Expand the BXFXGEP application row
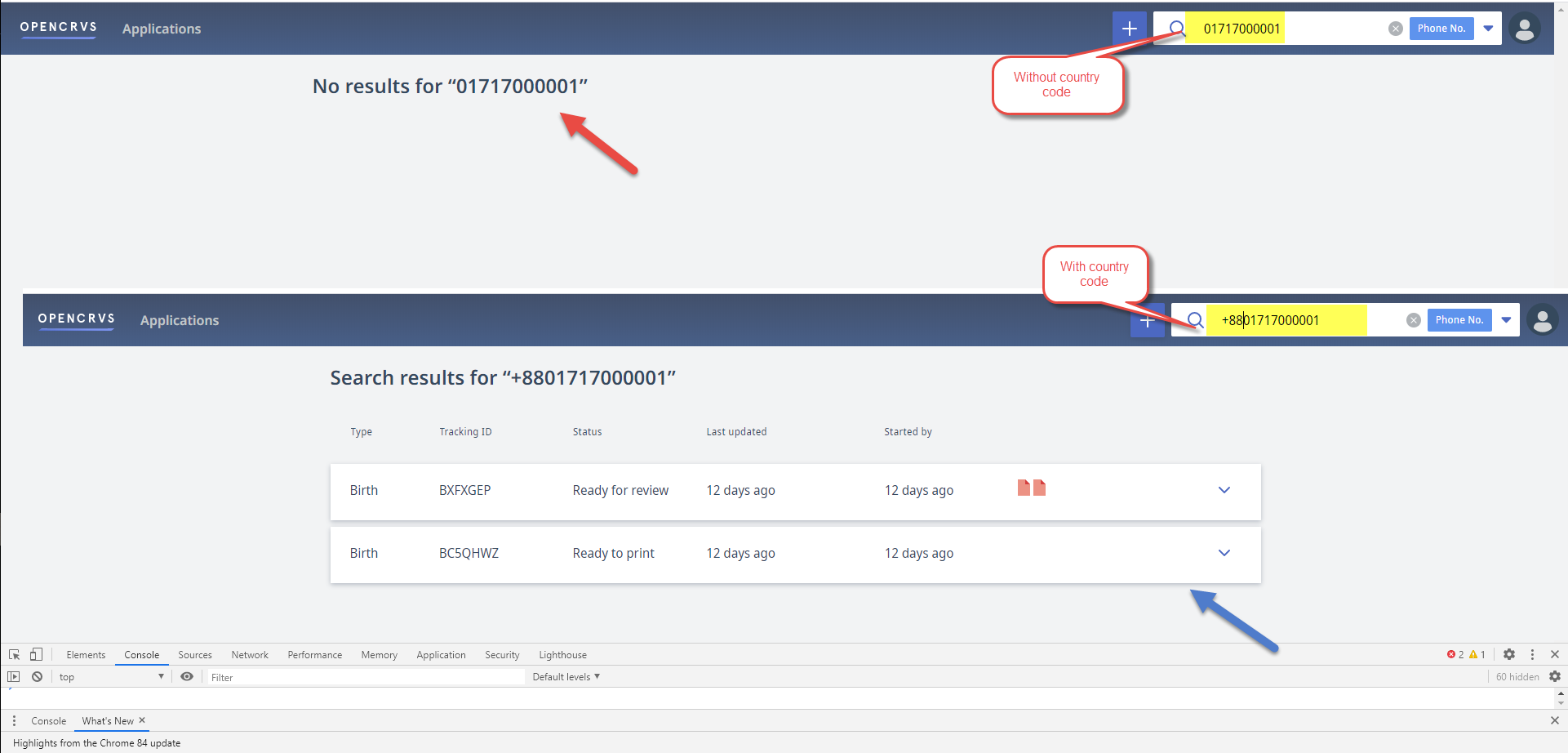 [x=1224, y=490]
